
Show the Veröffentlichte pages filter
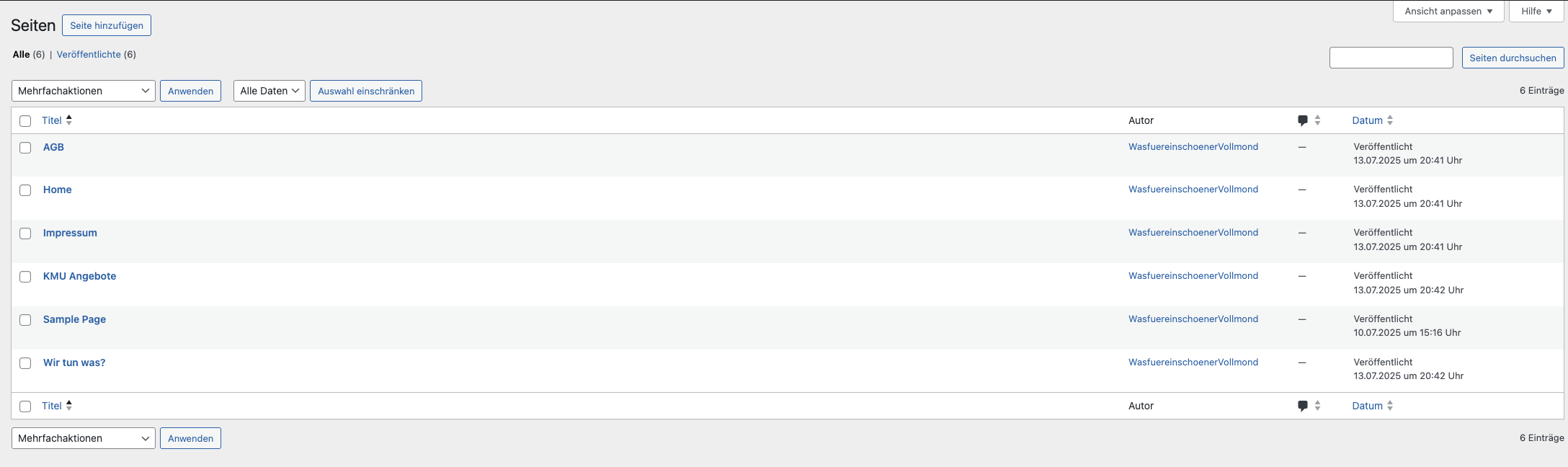tap(89, 55)
